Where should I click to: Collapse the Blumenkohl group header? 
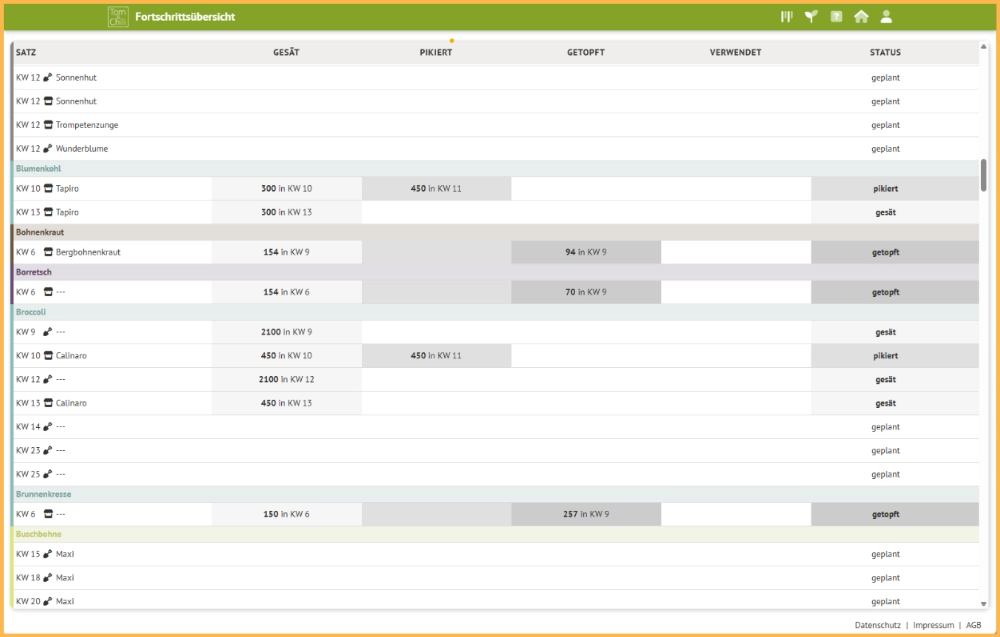(39, 169)
